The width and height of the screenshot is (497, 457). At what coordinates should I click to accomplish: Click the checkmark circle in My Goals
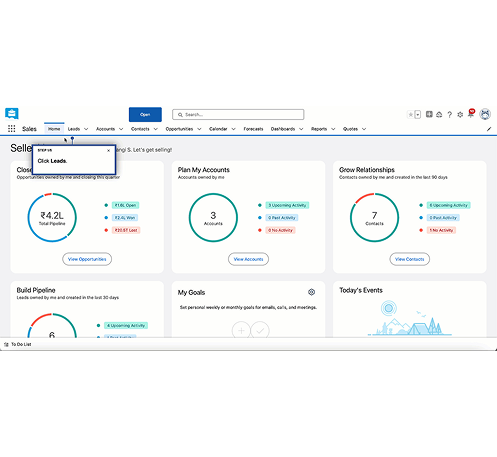click(x=260, y=330)
